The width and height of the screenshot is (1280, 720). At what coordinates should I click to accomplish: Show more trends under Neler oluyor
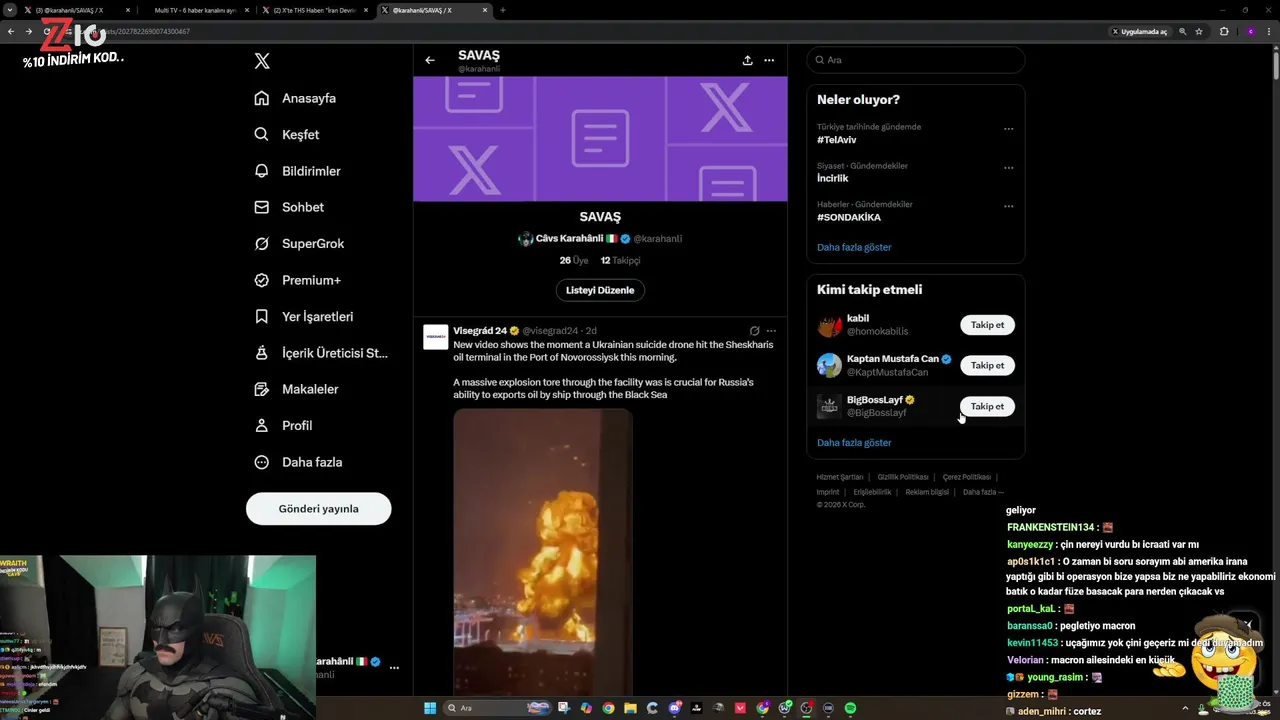click(x=854, y=247)
